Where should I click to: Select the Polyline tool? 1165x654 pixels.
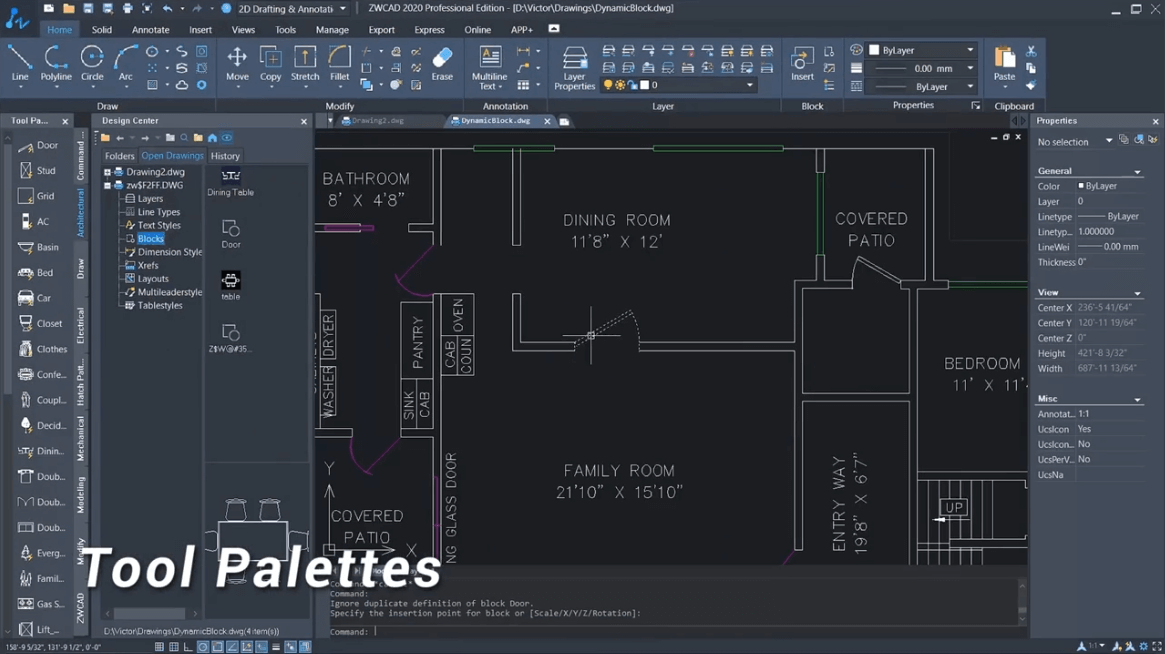pyautogui.click(x=56, y=64)
